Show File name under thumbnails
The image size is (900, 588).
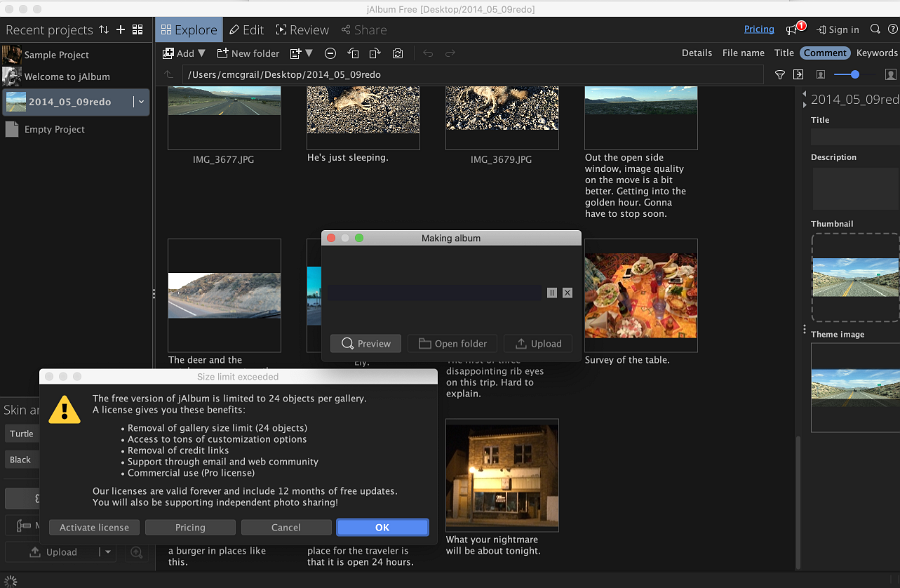[743, 53]
